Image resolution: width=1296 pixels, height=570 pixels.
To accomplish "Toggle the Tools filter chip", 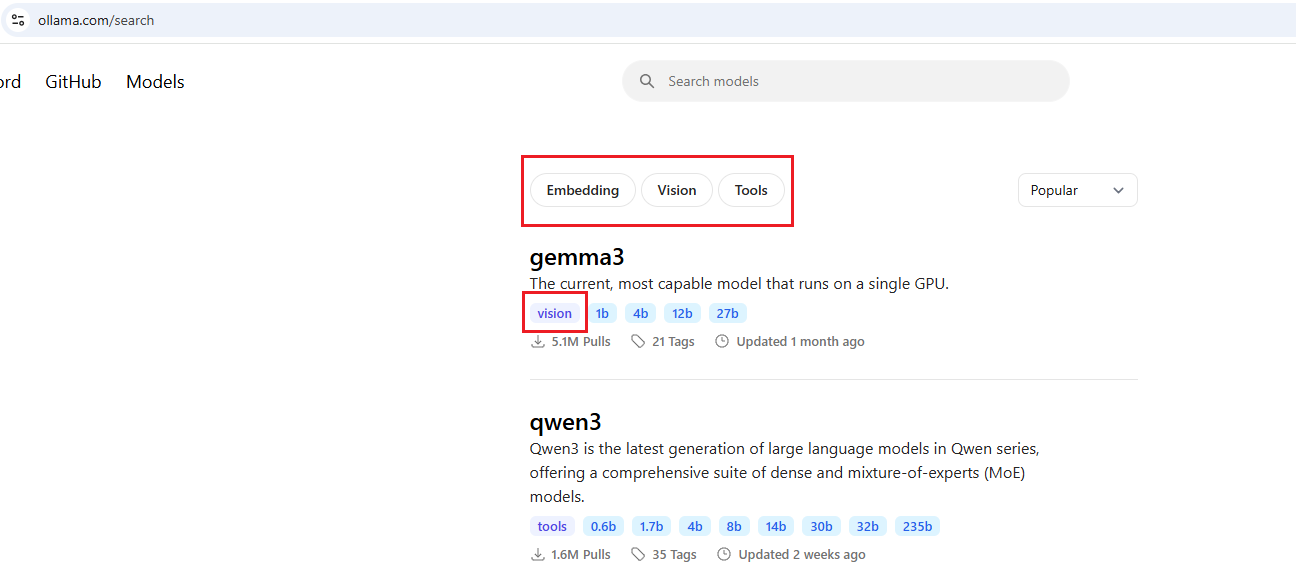I will point(751,190).
